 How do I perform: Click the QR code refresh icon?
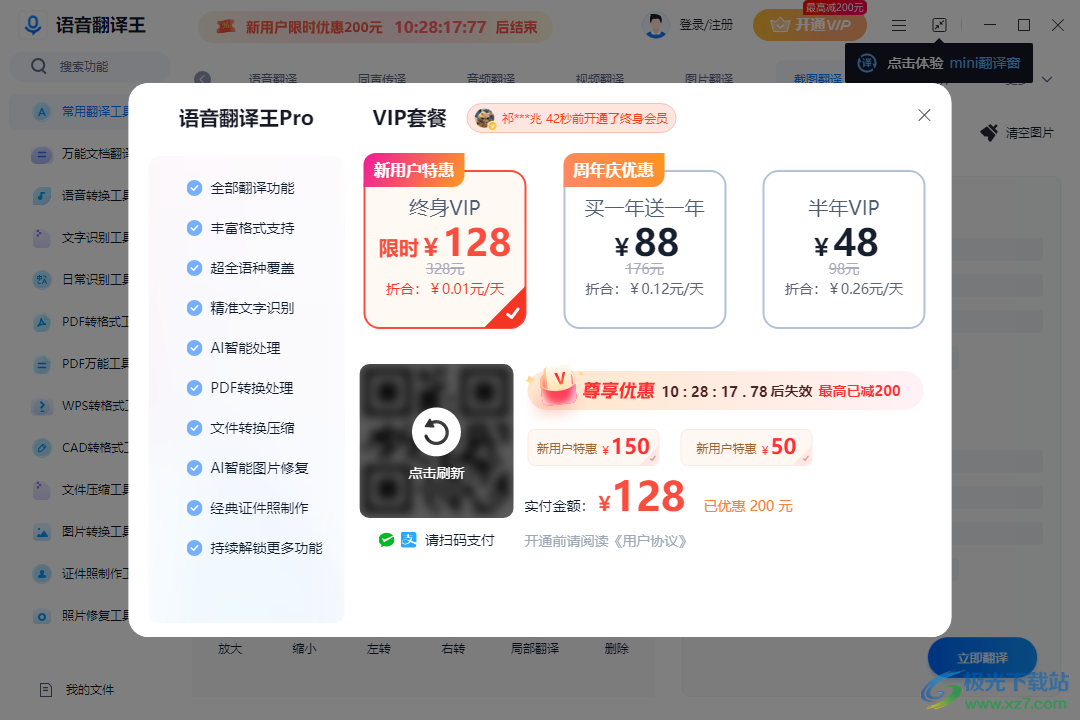pos(436,432)
